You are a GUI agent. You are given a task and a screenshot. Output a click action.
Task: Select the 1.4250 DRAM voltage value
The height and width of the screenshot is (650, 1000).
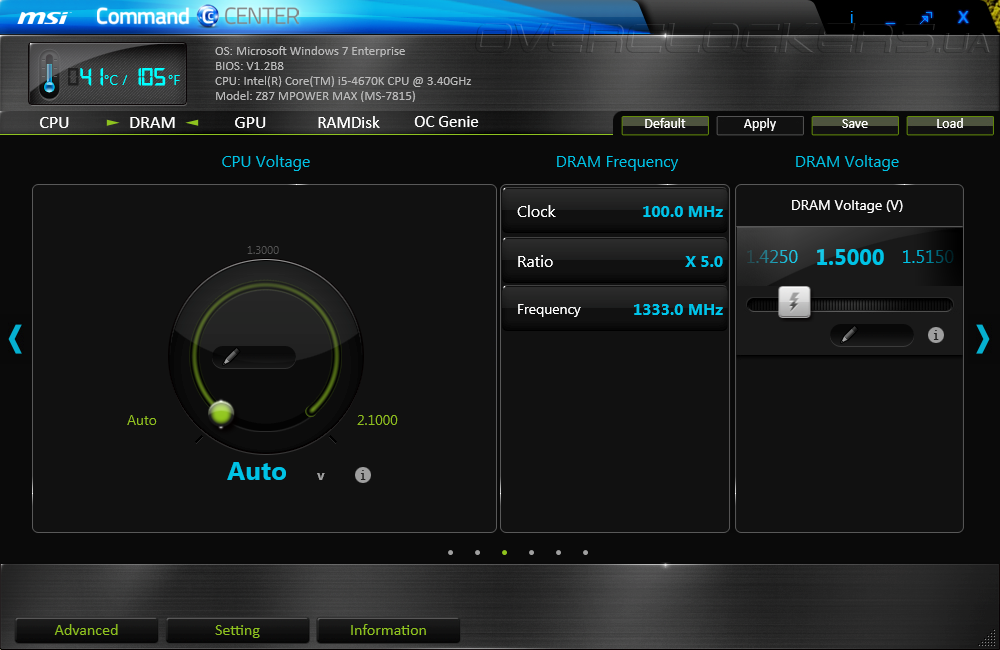click(772, 257)
